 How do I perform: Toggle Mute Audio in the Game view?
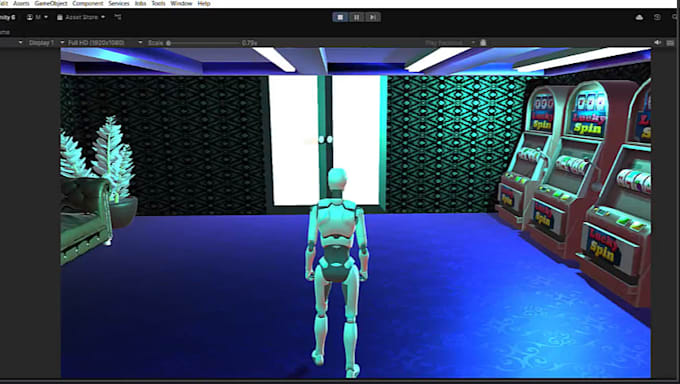(658, 43)
